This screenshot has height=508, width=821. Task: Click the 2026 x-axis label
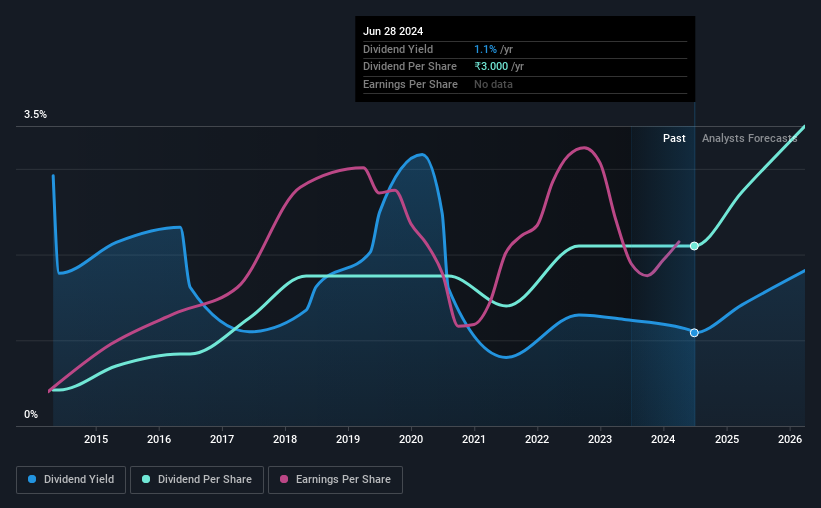(x=790, y=439)
